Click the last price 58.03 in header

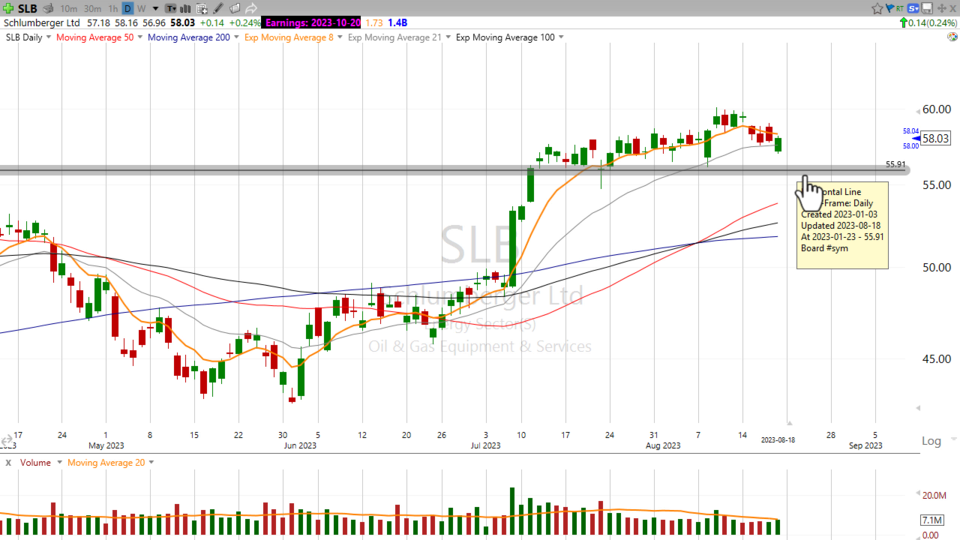coord(182,23)
